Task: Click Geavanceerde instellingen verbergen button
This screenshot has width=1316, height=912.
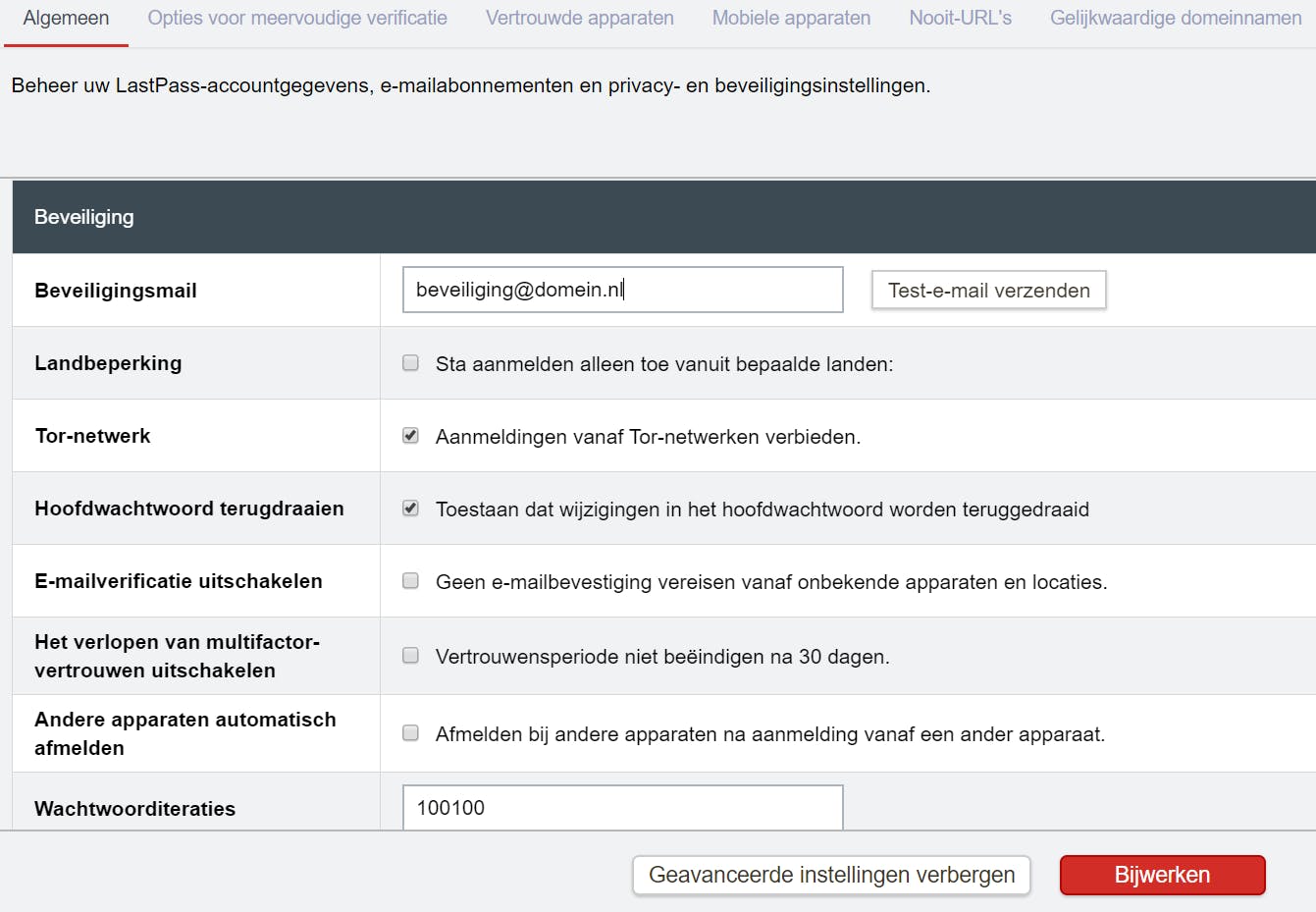Action: click(831, 875)
